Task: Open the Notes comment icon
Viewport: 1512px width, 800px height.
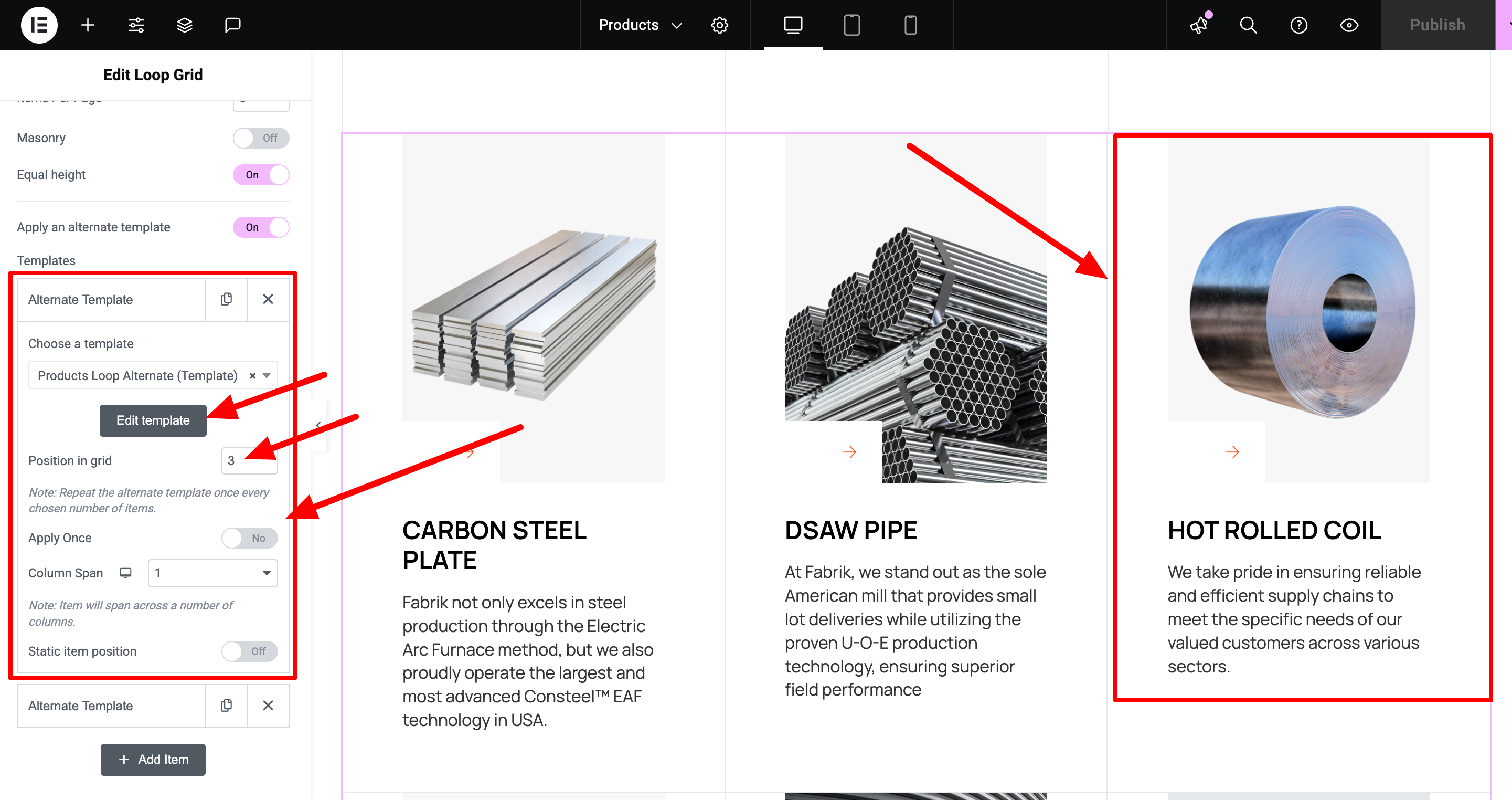Action: pos(232,25)
